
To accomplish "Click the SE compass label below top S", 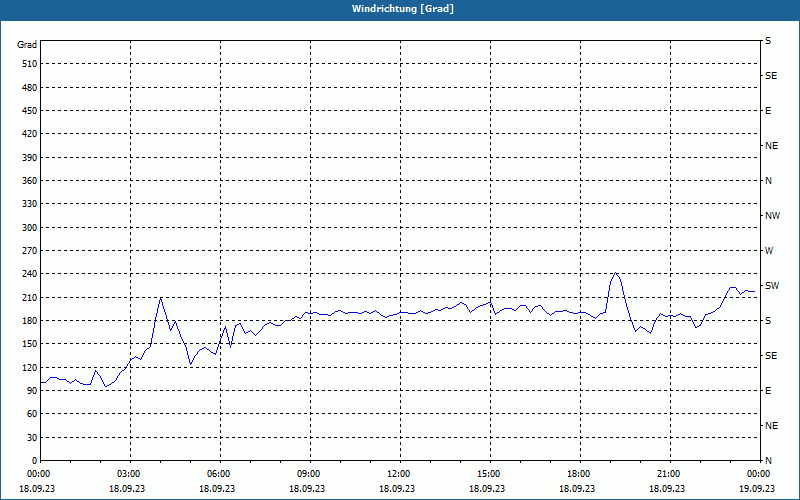I will pos(771,76).
